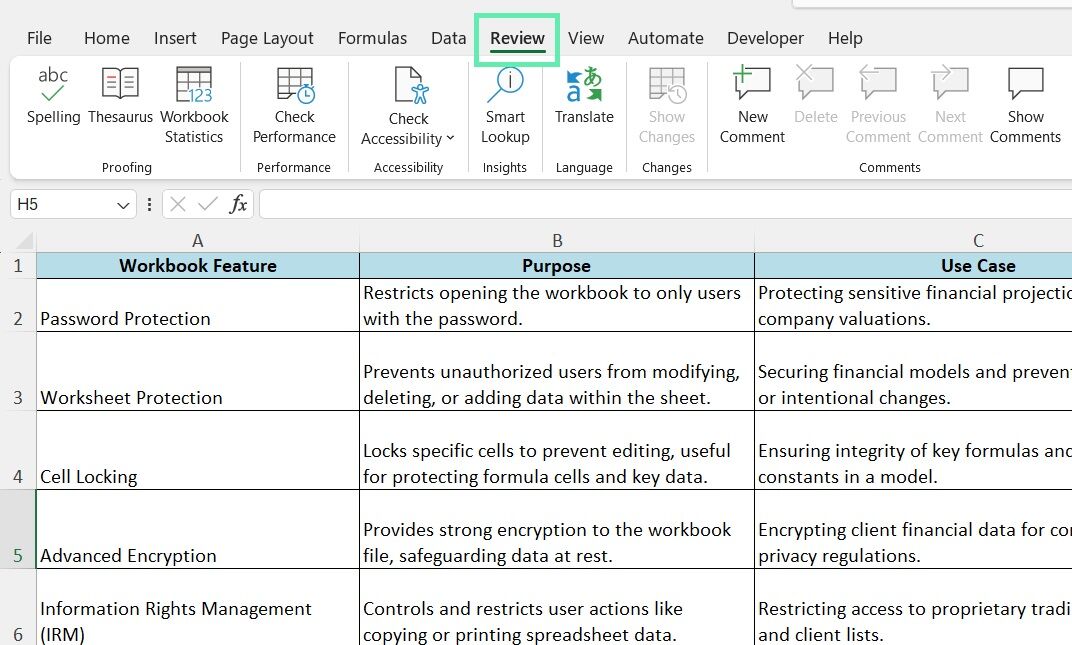Screen dimensions: 1072x645
Task: Select the Review tab
Action: pyautogui.click(x=518, y=38)
